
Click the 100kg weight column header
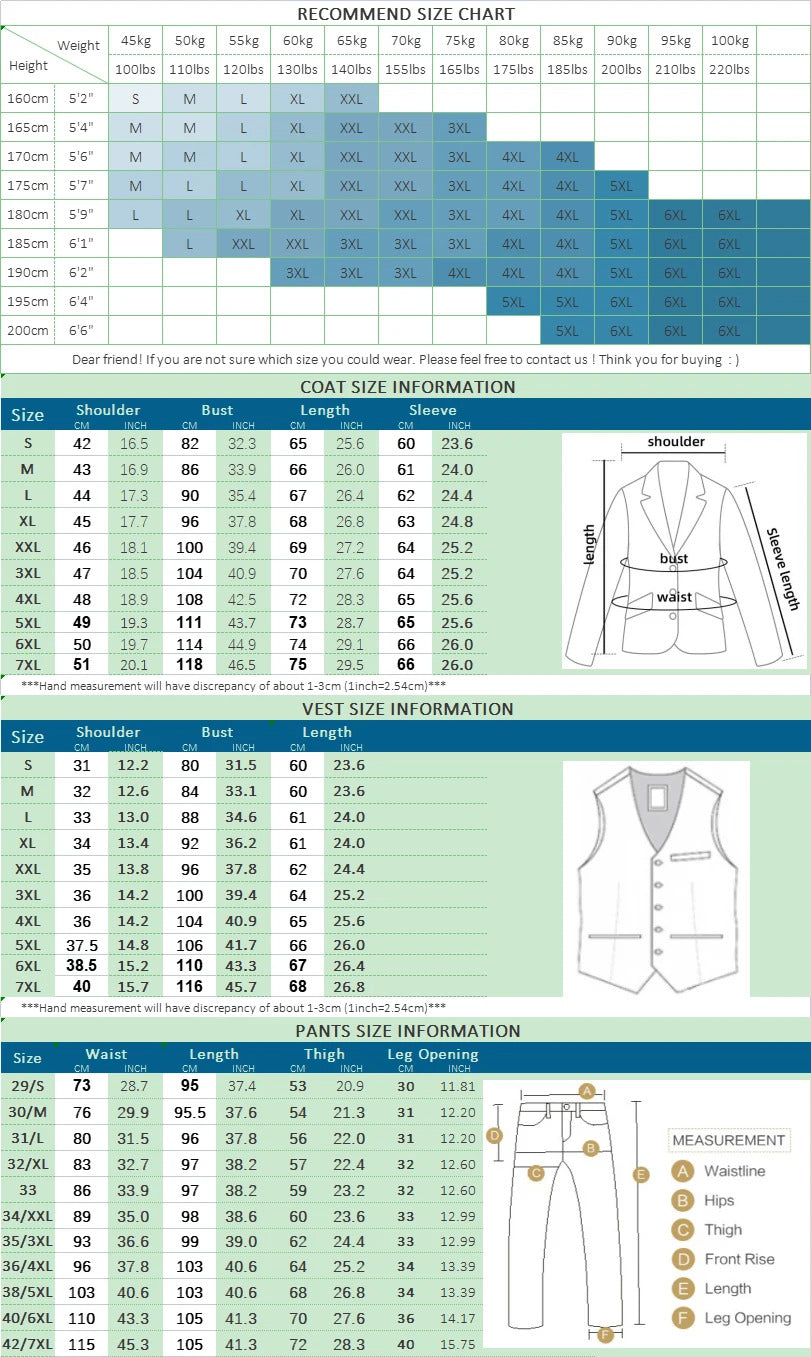[x=729, y=41]
